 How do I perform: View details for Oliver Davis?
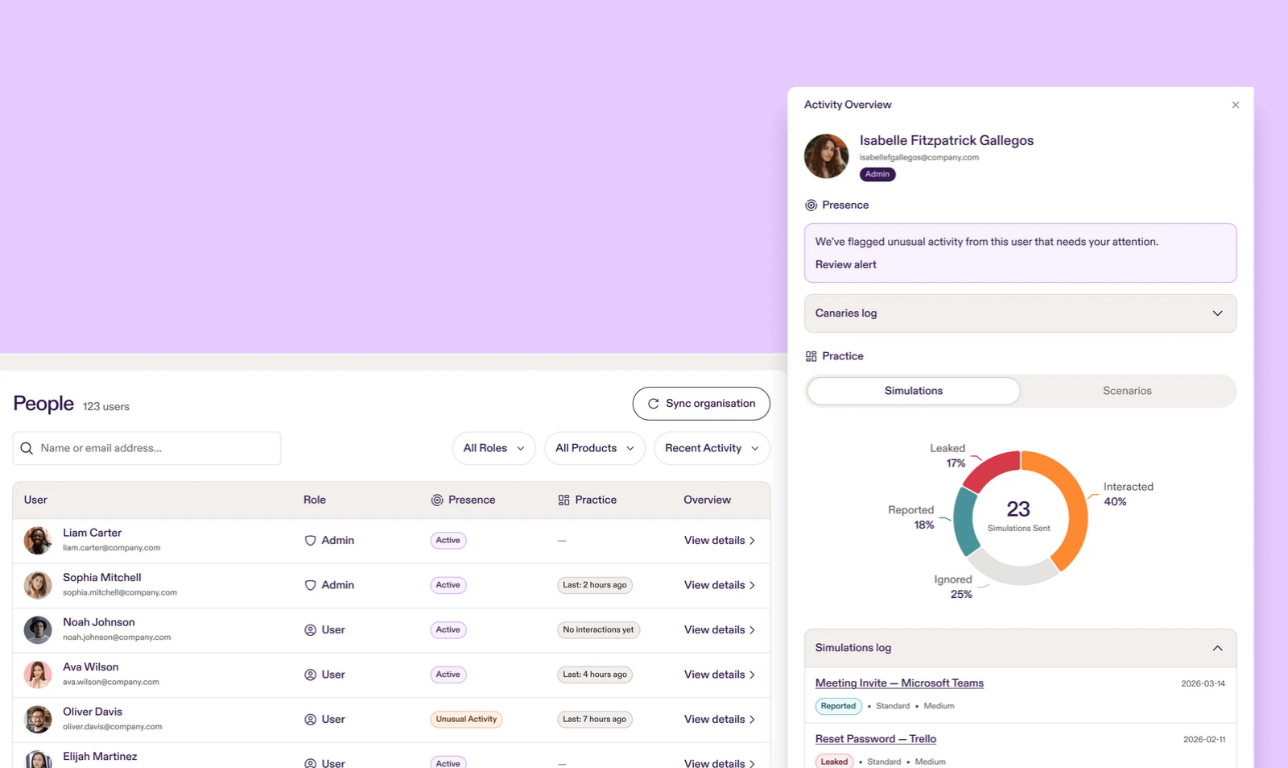pos(720,720)
